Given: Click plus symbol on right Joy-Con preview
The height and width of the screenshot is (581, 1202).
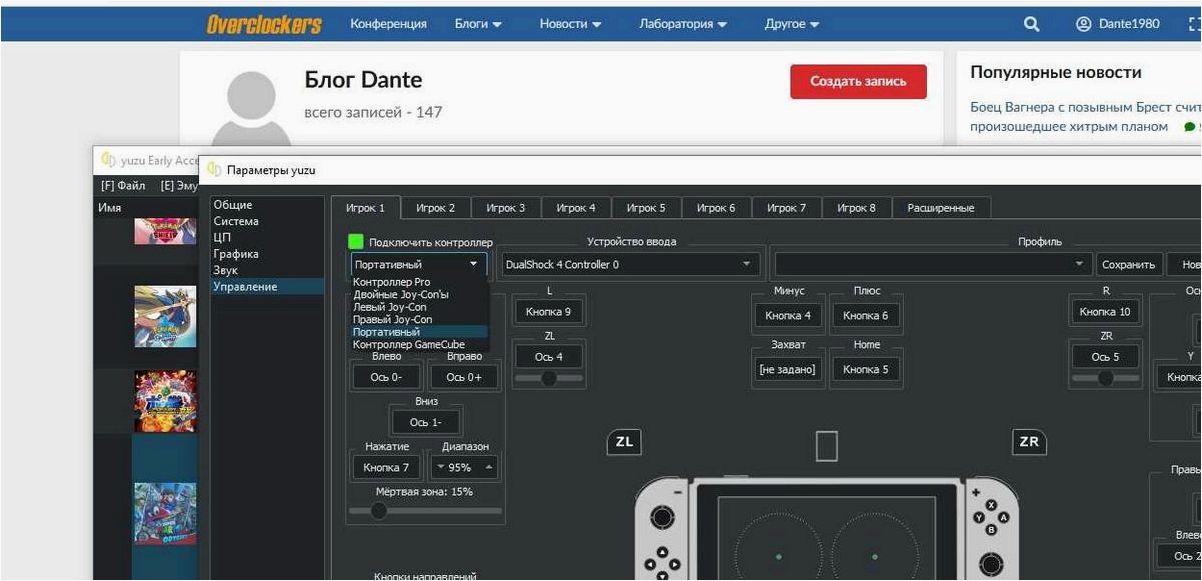Looking at the screenshot, I should point(975,492).
